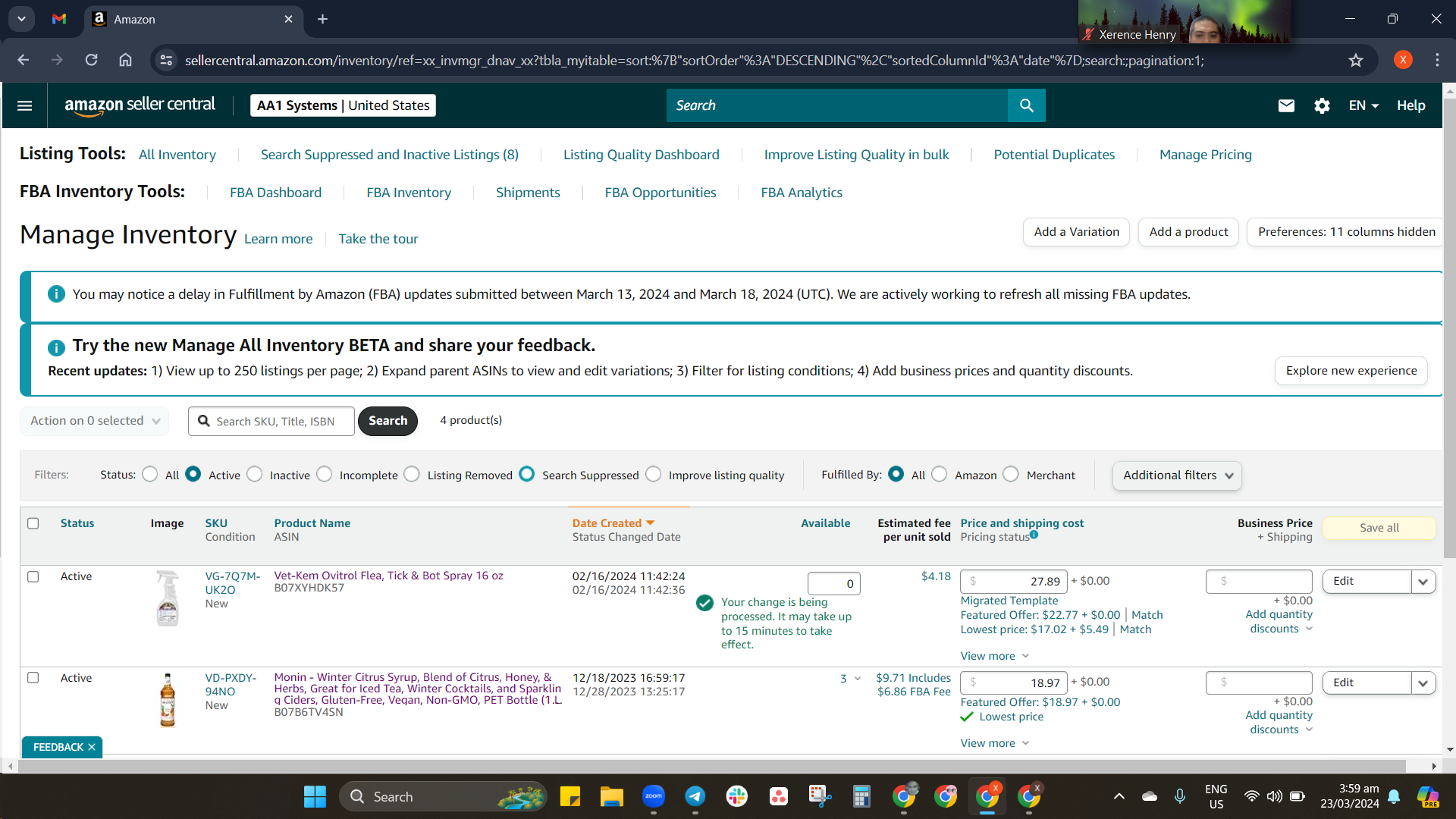Screen dimensions: 1456x819
Task: Open Snipping Tool from the taskbar
Action: coord(820,796)
